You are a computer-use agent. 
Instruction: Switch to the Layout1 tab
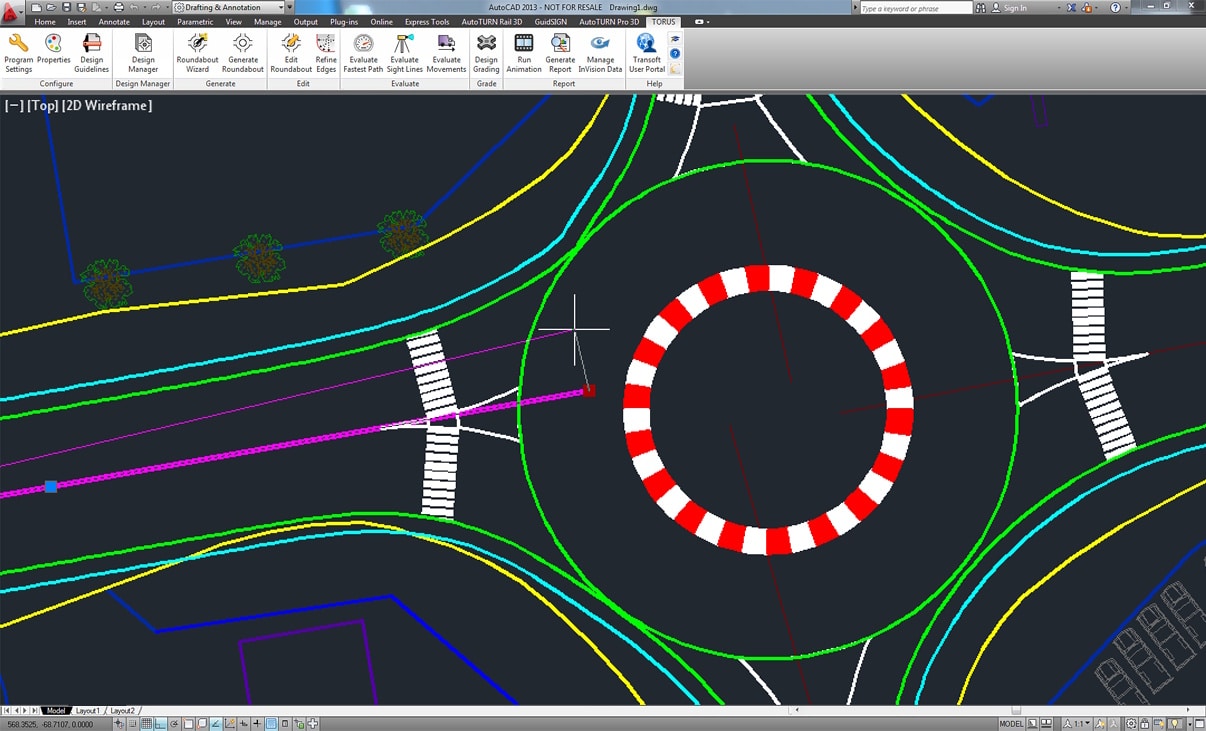point(88,711)
